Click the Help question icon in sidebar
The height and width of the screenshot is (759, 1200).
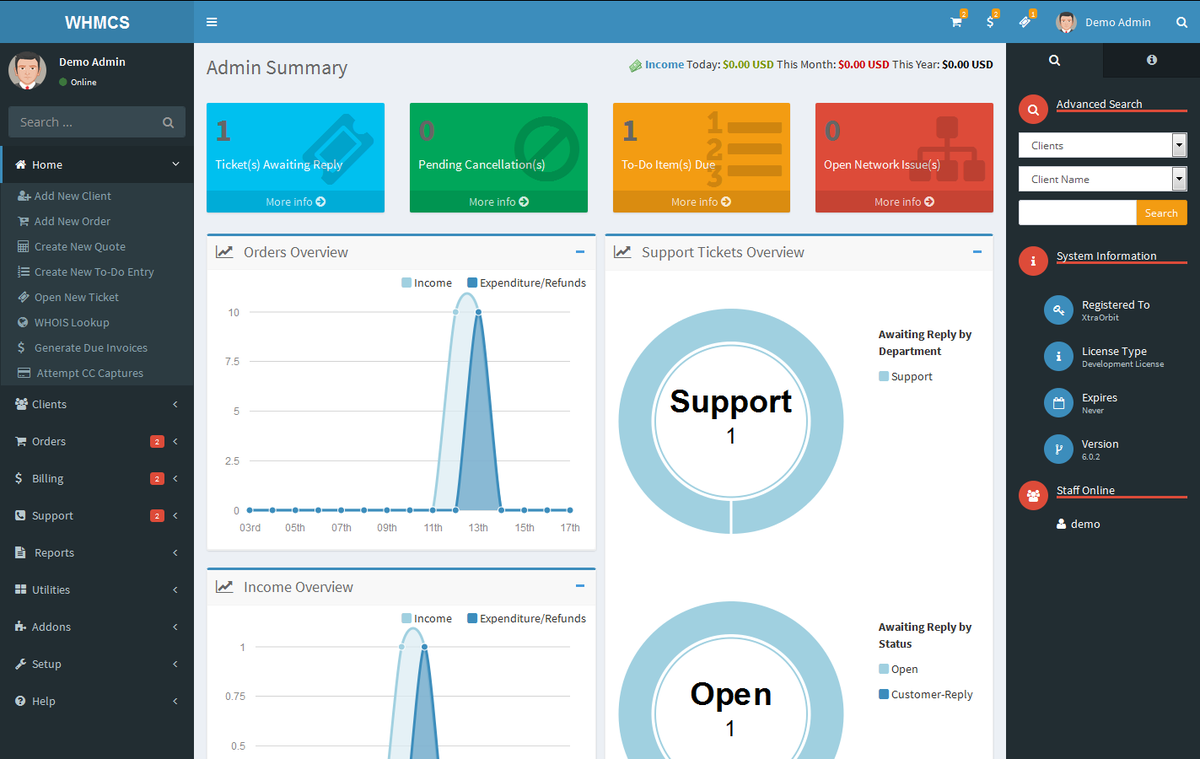(21, 700)
